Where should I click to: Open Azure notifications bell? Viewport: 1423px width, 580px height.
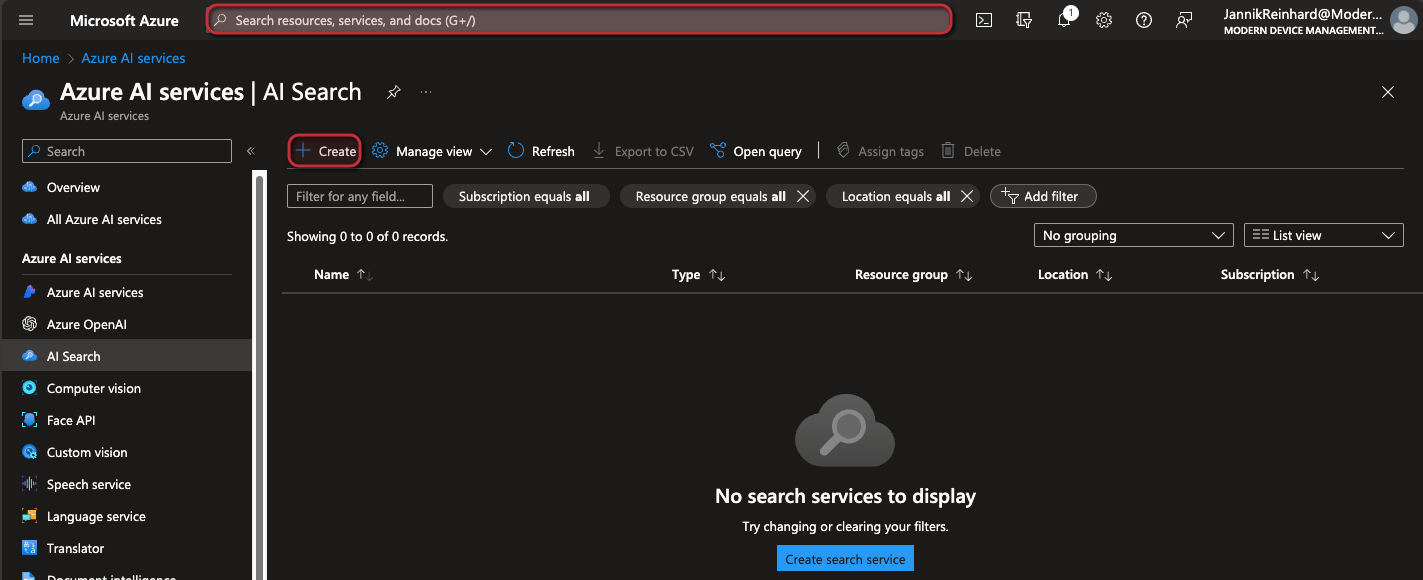click(1063, 19)
